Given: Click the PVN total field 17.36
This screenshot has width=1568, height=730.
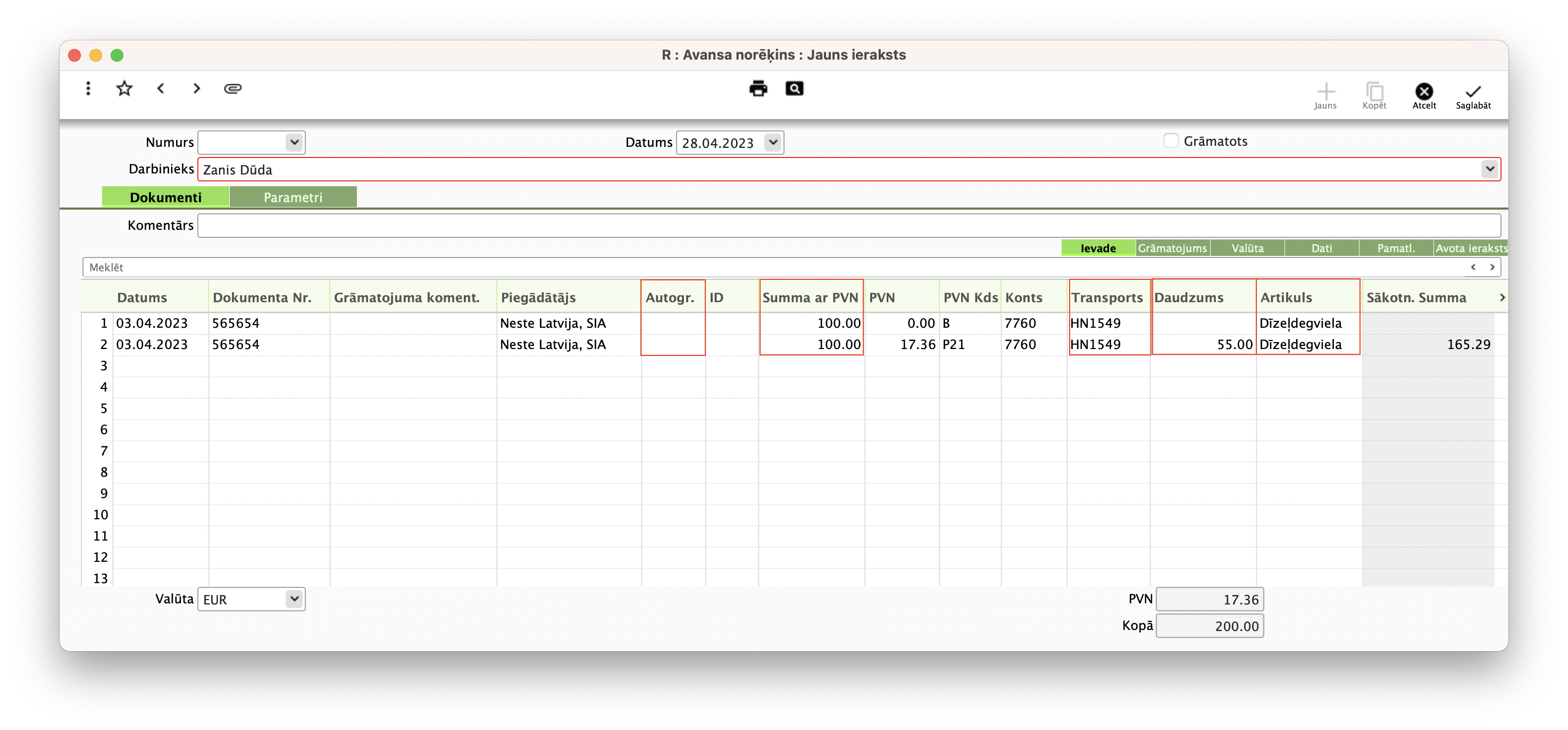Looking at the screenshot, I should click(1210, 600).
